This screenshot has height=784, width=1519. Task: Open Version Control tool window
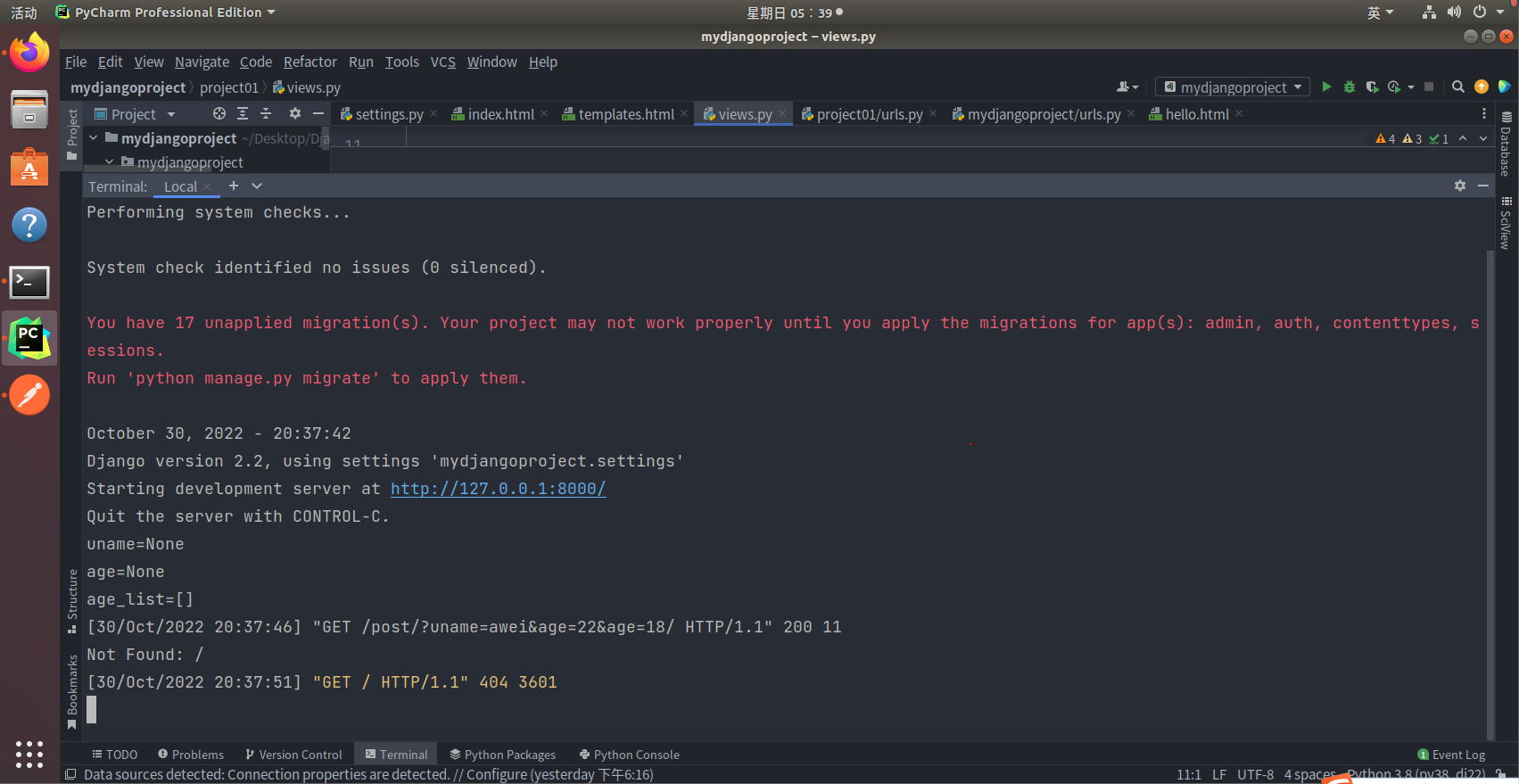click(x=293, y=755)
